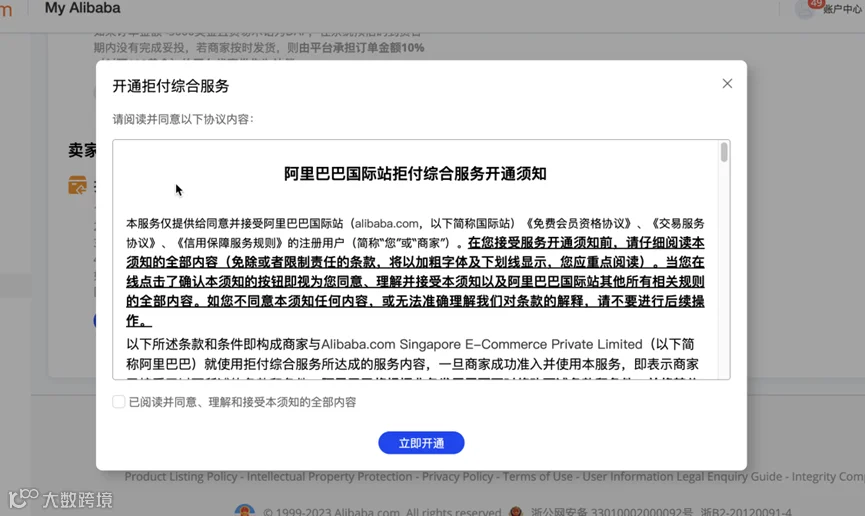The width and height of the screenshot is (865, 516).
Task: Open Intellectual Property Protection footer link
Action: pyautogui.click(x=329, y=476)
